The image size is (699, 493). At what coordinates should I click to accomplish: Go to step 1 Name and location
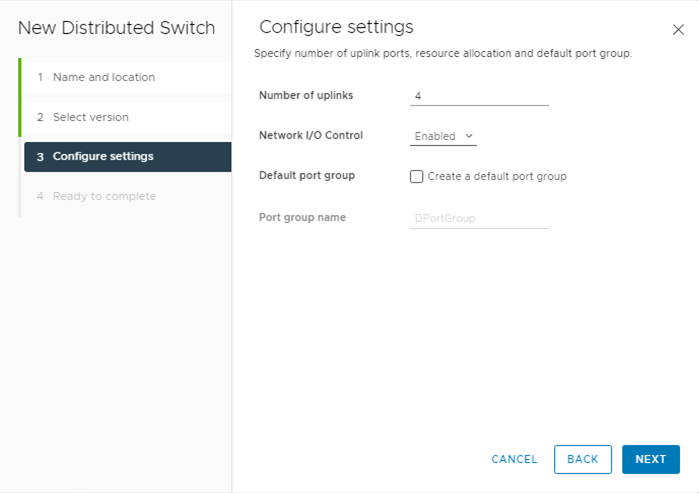[103, 77]
